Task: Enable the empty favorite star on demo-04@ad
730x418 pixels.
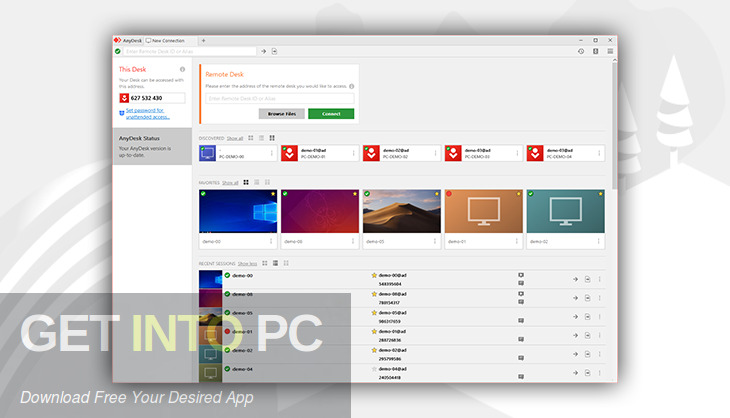Action: [x=374, y=369]
